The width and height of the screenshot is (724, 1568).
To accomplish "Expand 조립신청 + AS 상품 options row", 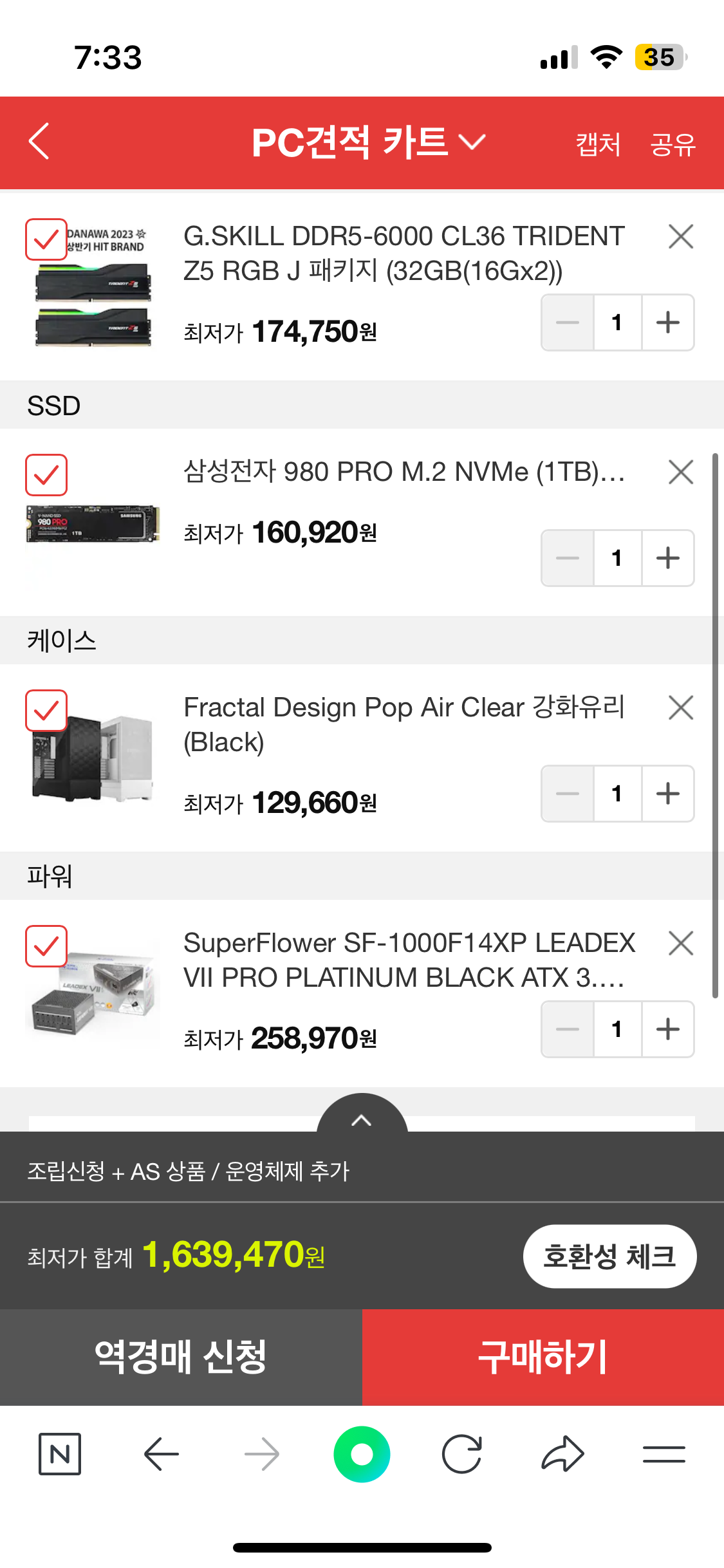I will (188, 1171).
